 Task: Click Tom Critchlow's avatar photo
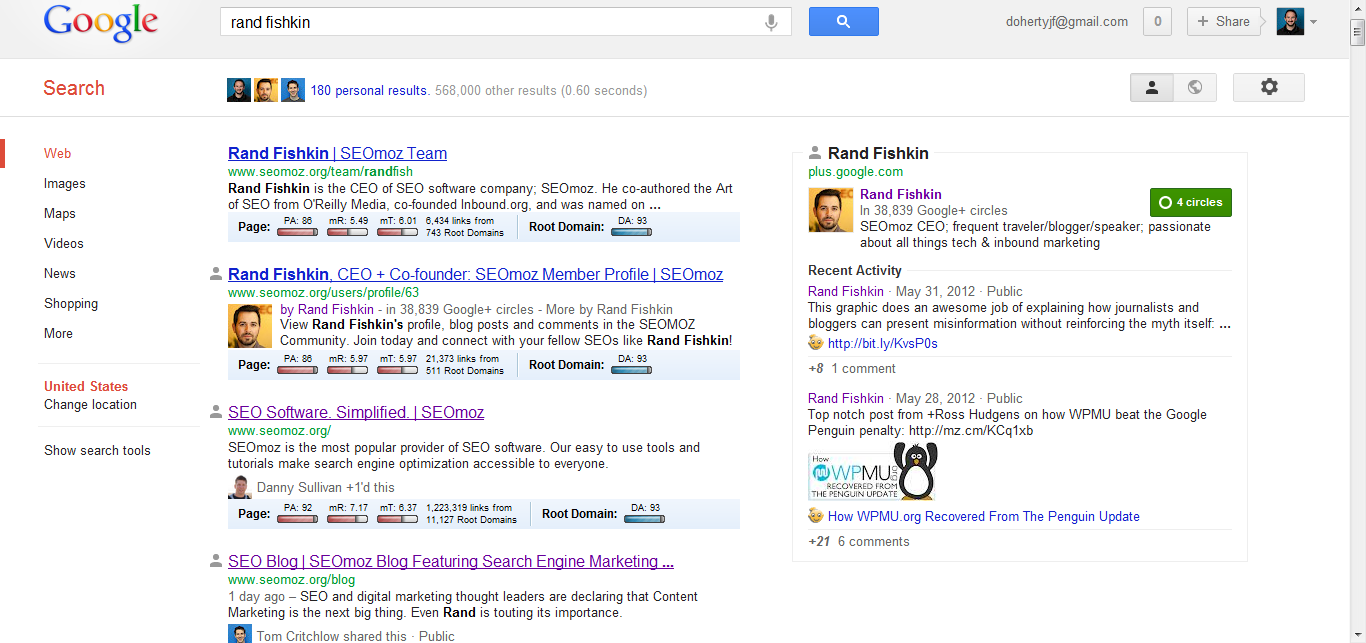tap(240, 635)
